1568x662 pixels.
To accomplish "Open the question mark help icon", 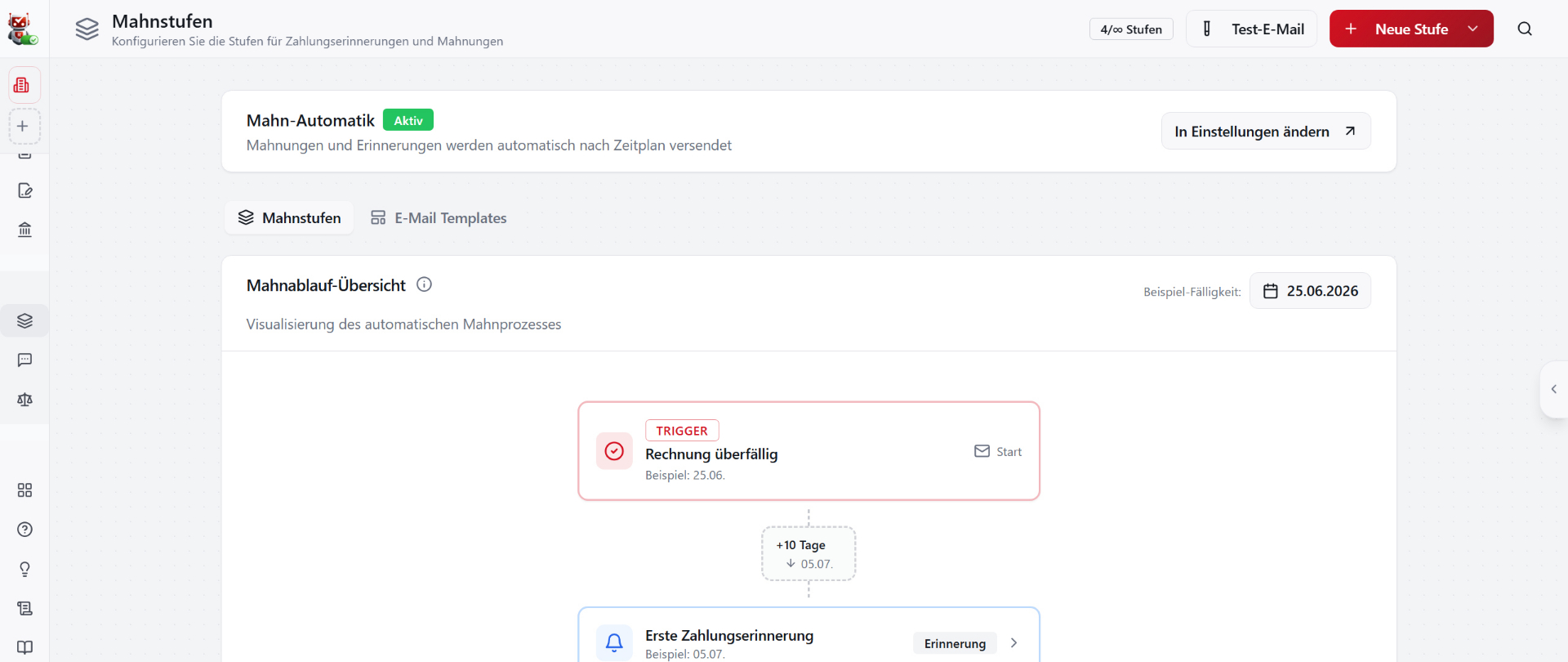I will pos(24,530).
